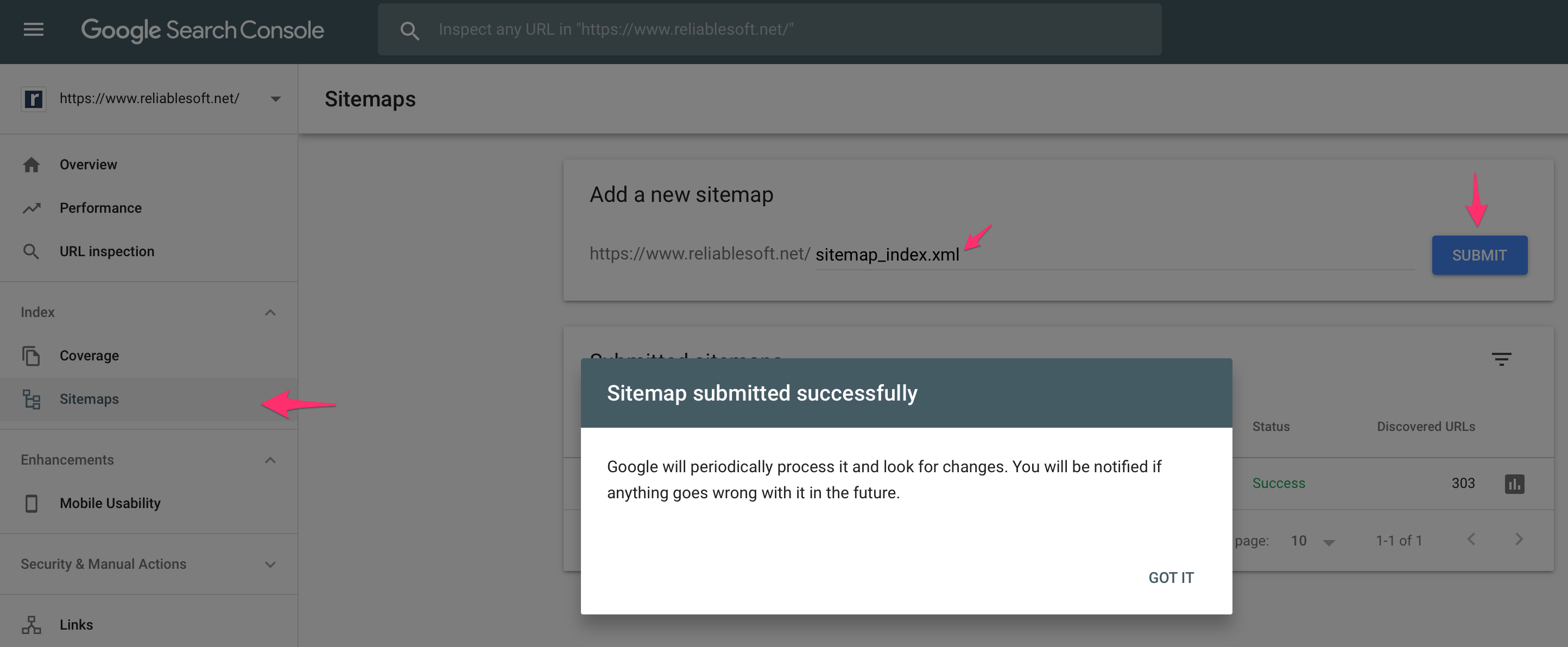The height and width of the screenshot is (647, 1568).
Task: Dismiss the dialog with GOT IT
Action: coord(1171,578)
